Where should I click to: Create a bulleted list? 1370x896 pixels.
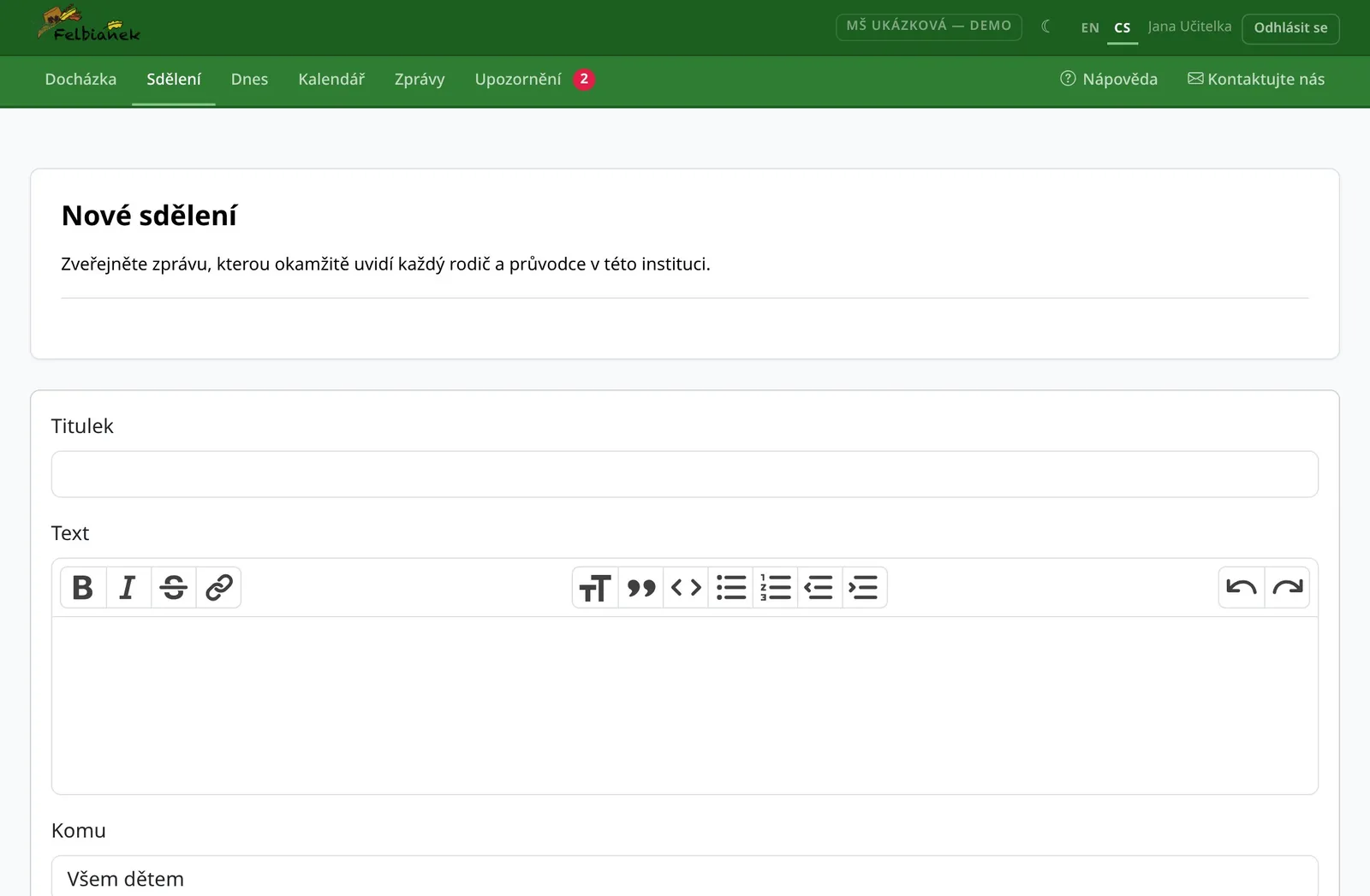click(731, 588)
